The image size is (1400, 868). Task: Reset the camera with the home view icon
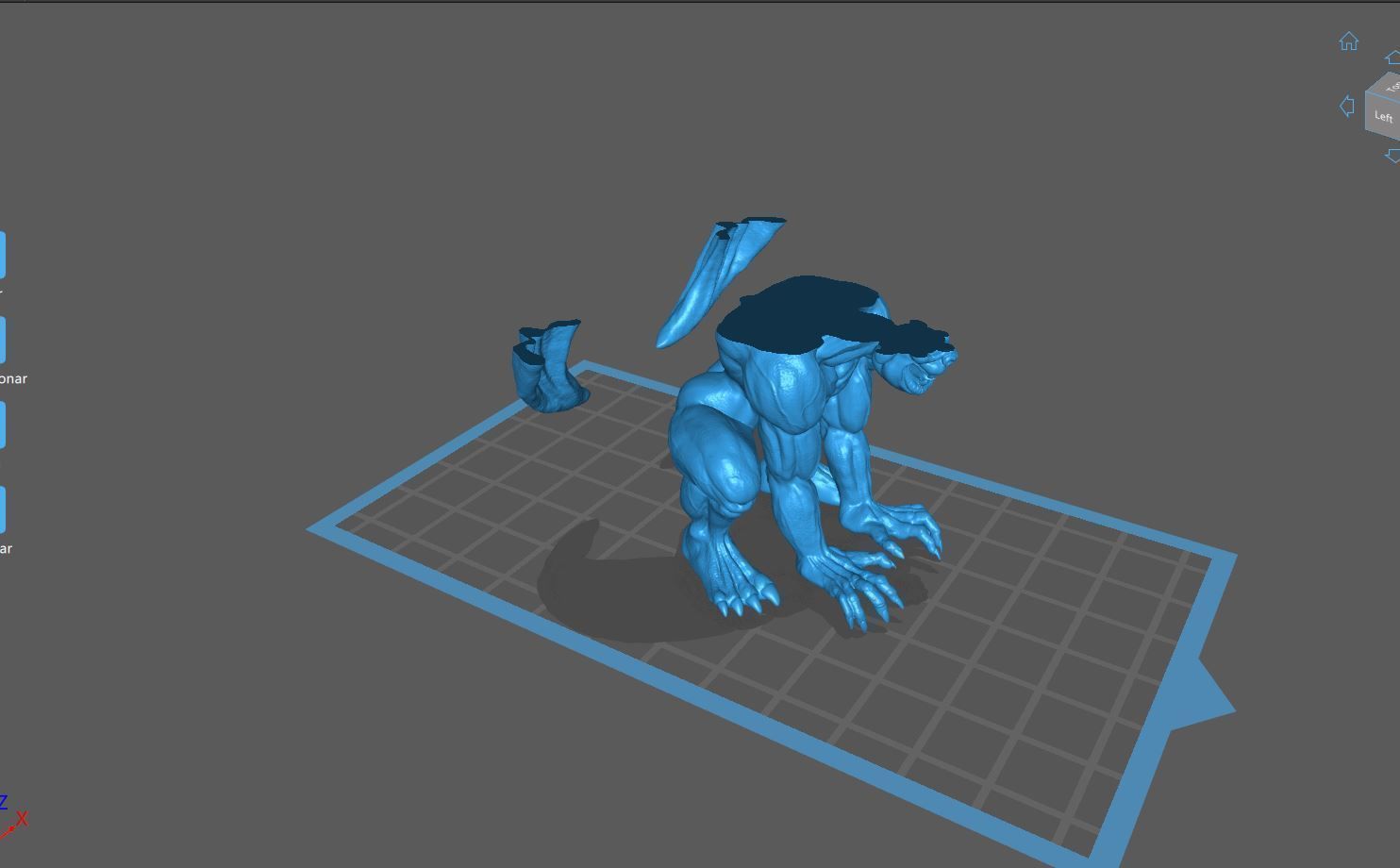tap(1349, 42)
